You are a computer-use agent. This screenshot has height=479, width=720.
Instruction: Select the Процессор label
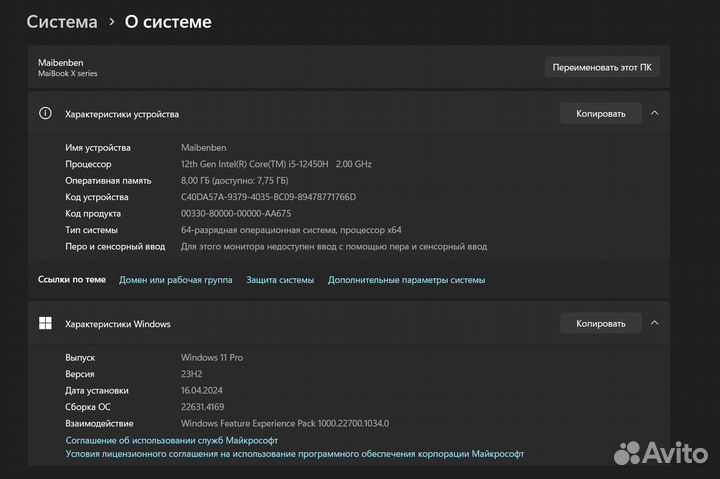tap(88, 164)
